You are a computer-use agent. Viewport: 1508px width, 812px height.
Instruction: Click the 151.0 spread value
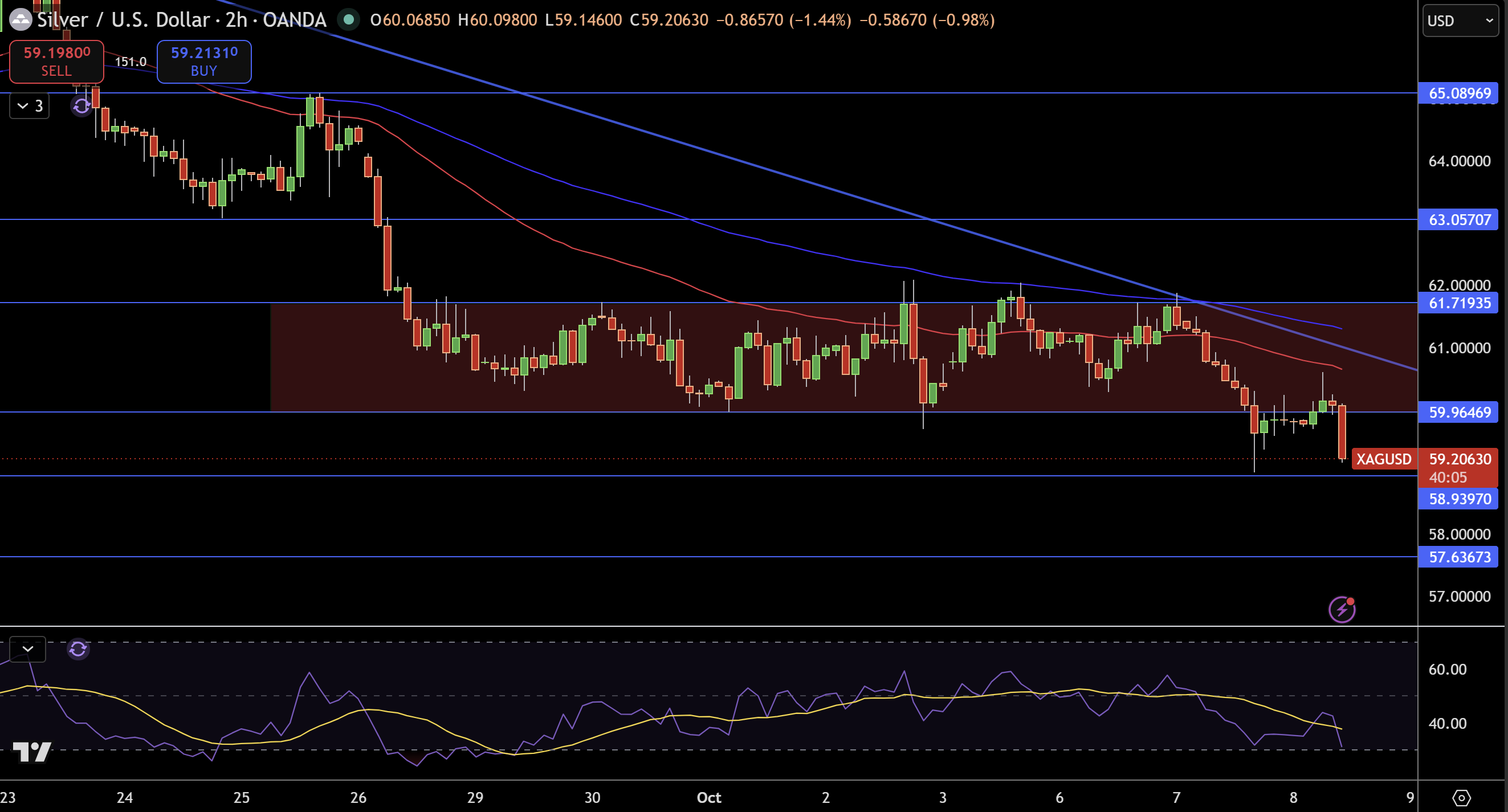click(x=131, y=62)
